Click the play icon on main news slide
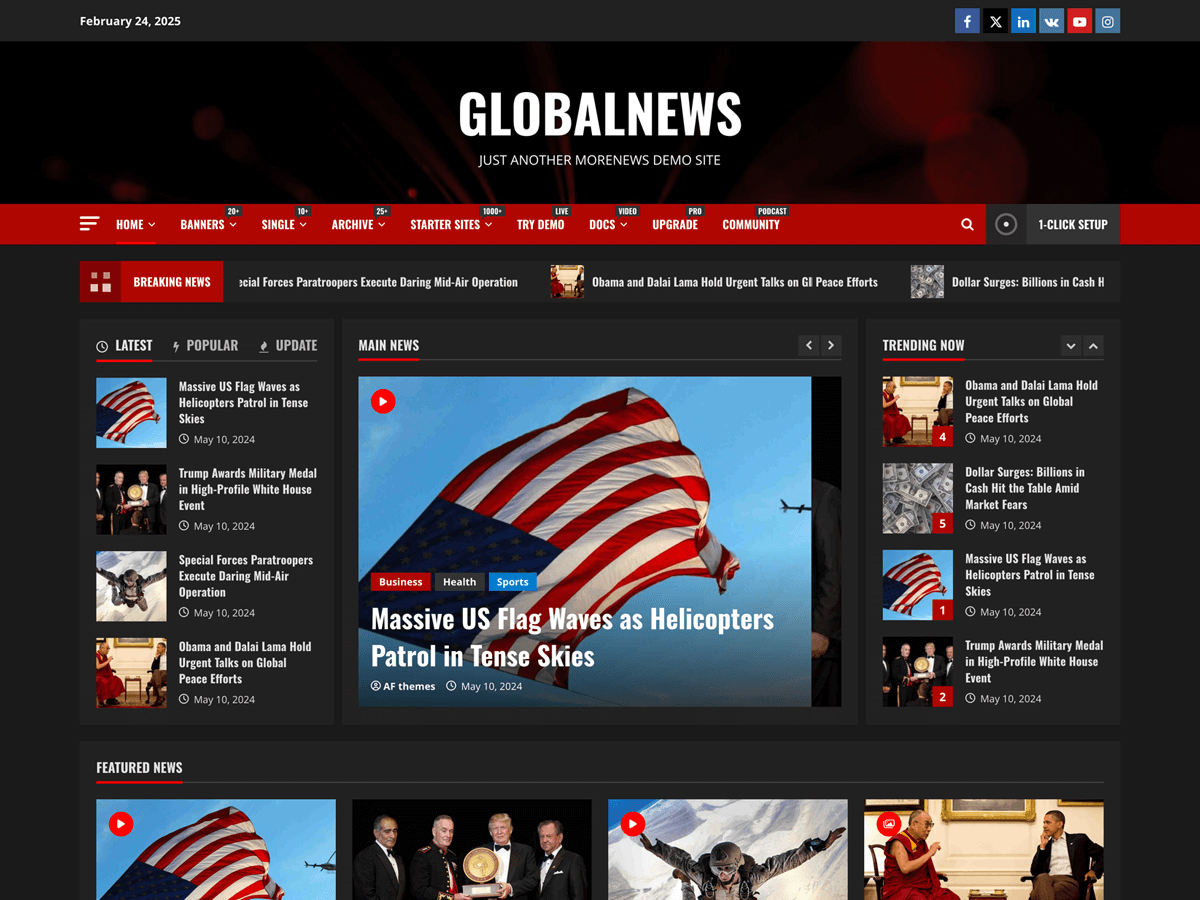Screen dimensions: 1200x900 383,401
